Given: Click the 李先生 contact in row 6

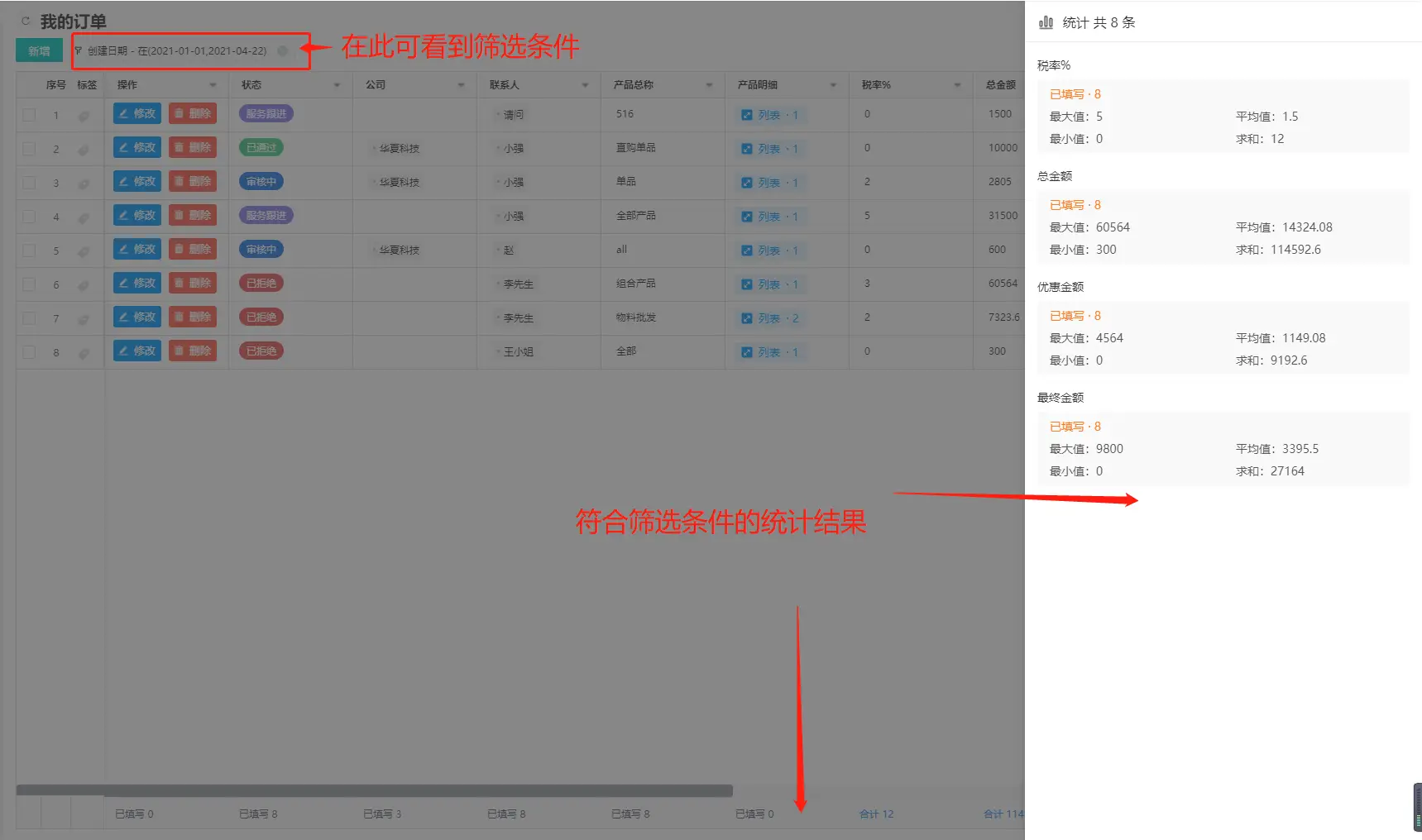Looking at the screenshot, I should click(x=518, y=284).
